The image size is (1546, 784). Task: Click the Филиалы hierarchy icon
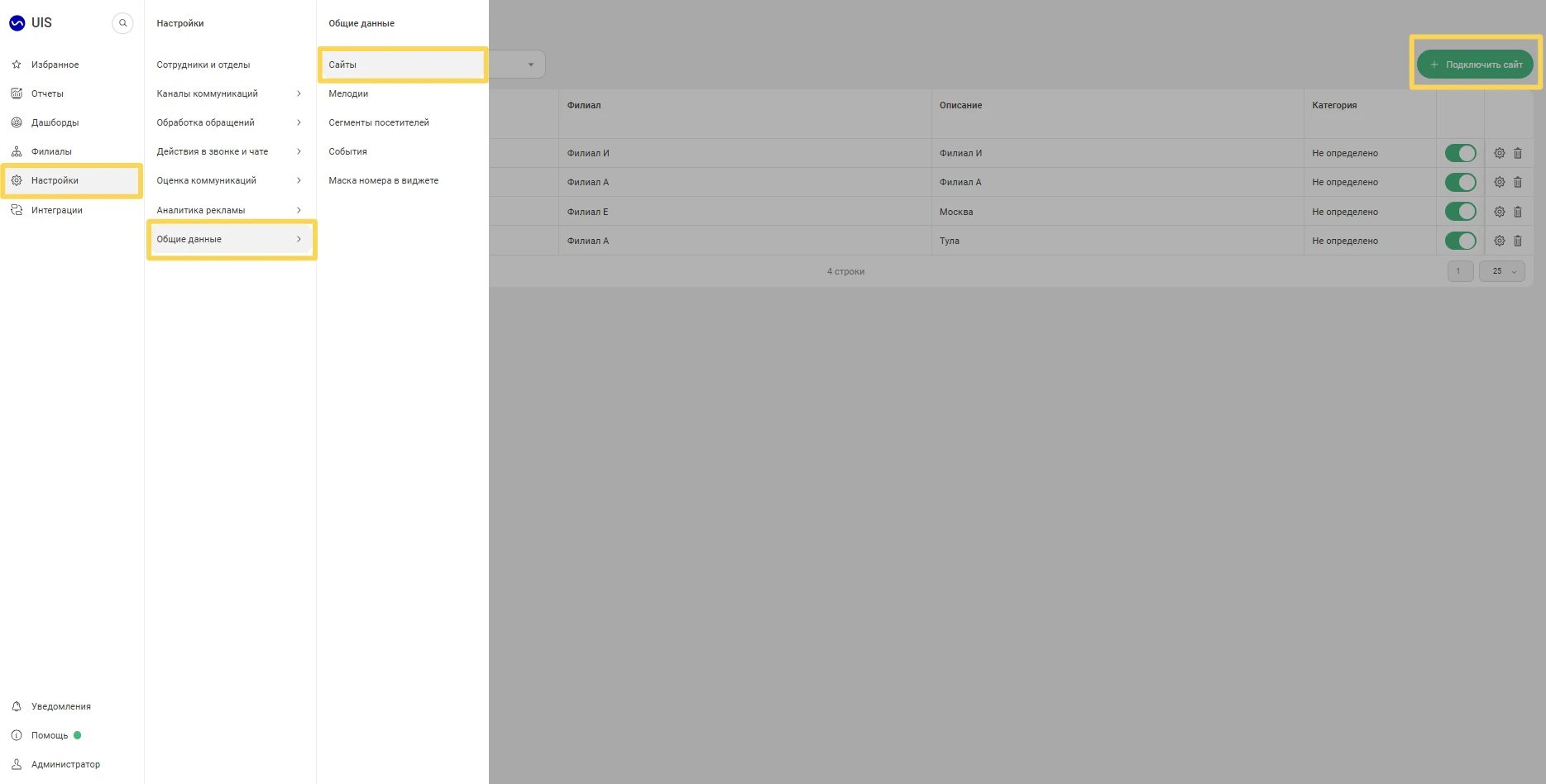pyautogui.click(x=17, y=151)
